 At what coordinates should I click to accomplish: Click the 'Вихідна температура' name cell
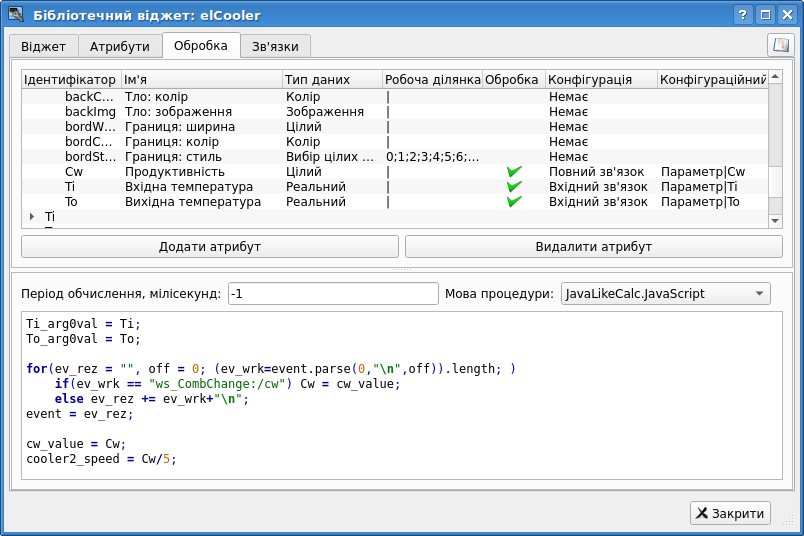click(193, 202)
